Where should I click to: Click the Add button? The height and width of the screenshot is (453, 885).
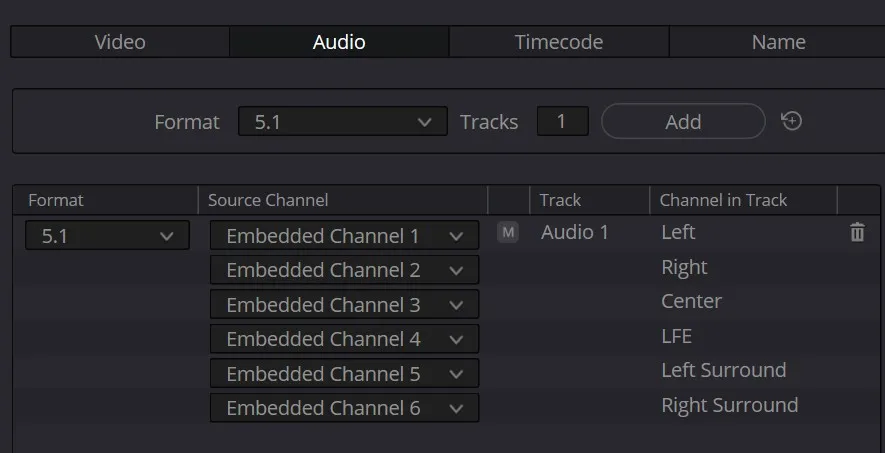click(x=683, y=121)
